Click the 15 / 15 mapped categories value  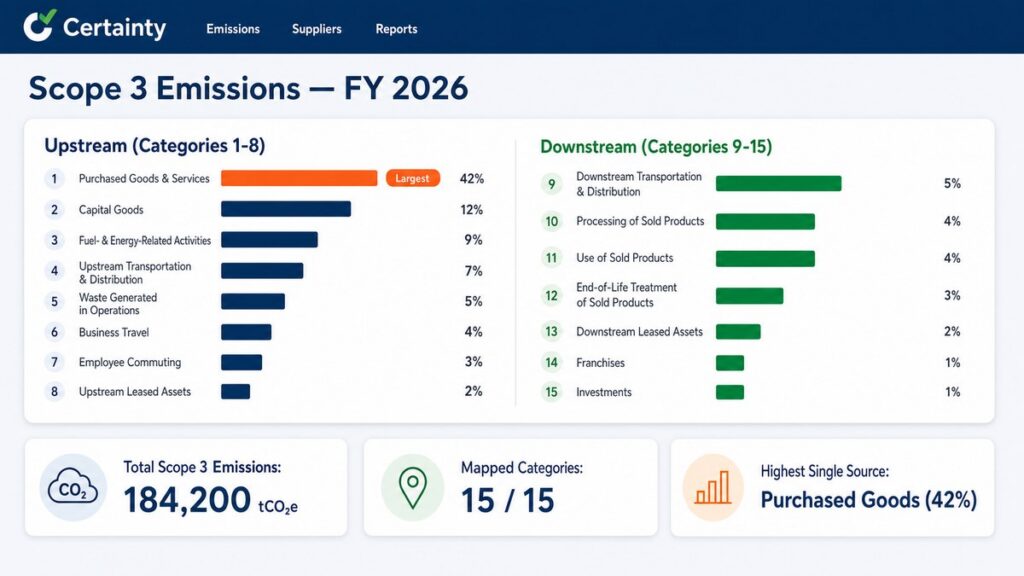[x=507, y=501]
